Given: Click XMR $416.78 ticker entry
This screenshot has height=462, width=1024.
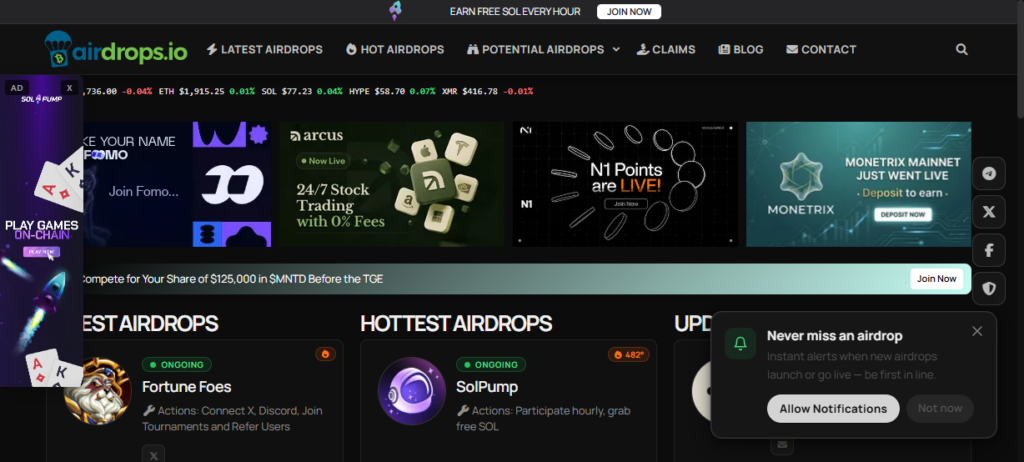Looking at the screenshot, I should (487, 91).
